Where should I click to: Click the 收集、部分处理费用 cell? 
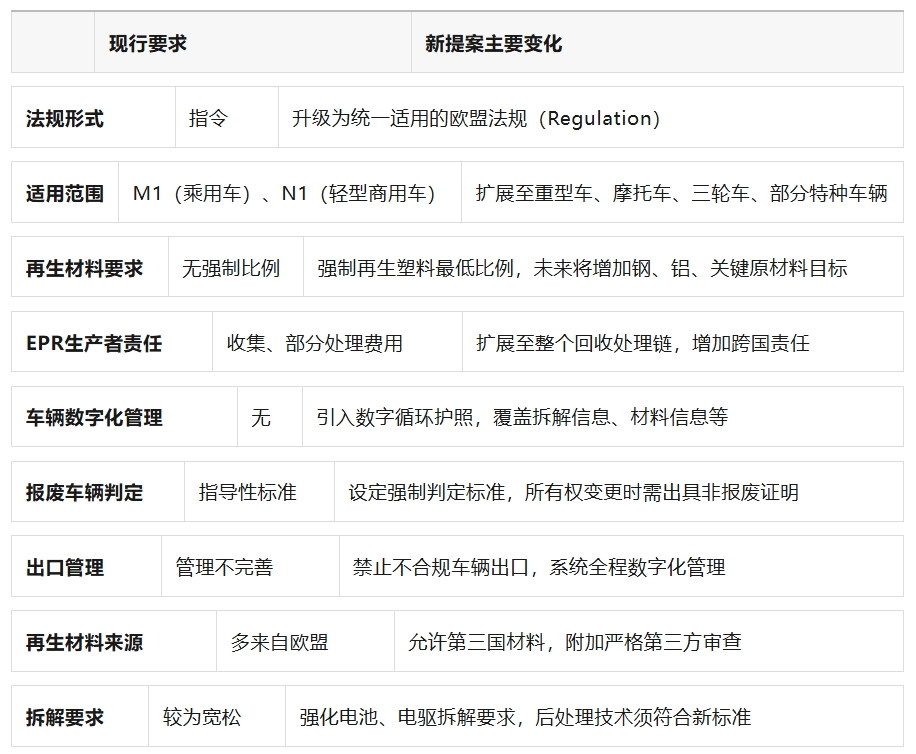click(314, 344)
